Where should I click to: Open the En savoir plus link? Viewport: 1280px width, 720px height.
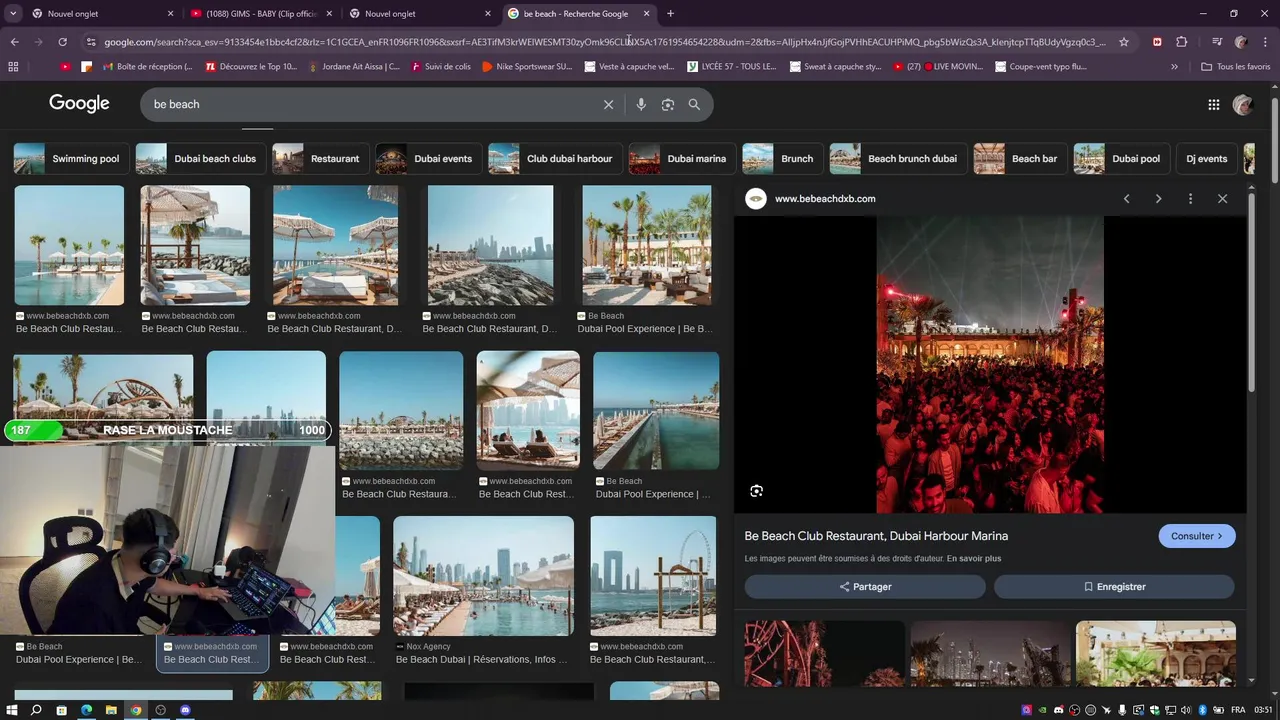(973, 559)
